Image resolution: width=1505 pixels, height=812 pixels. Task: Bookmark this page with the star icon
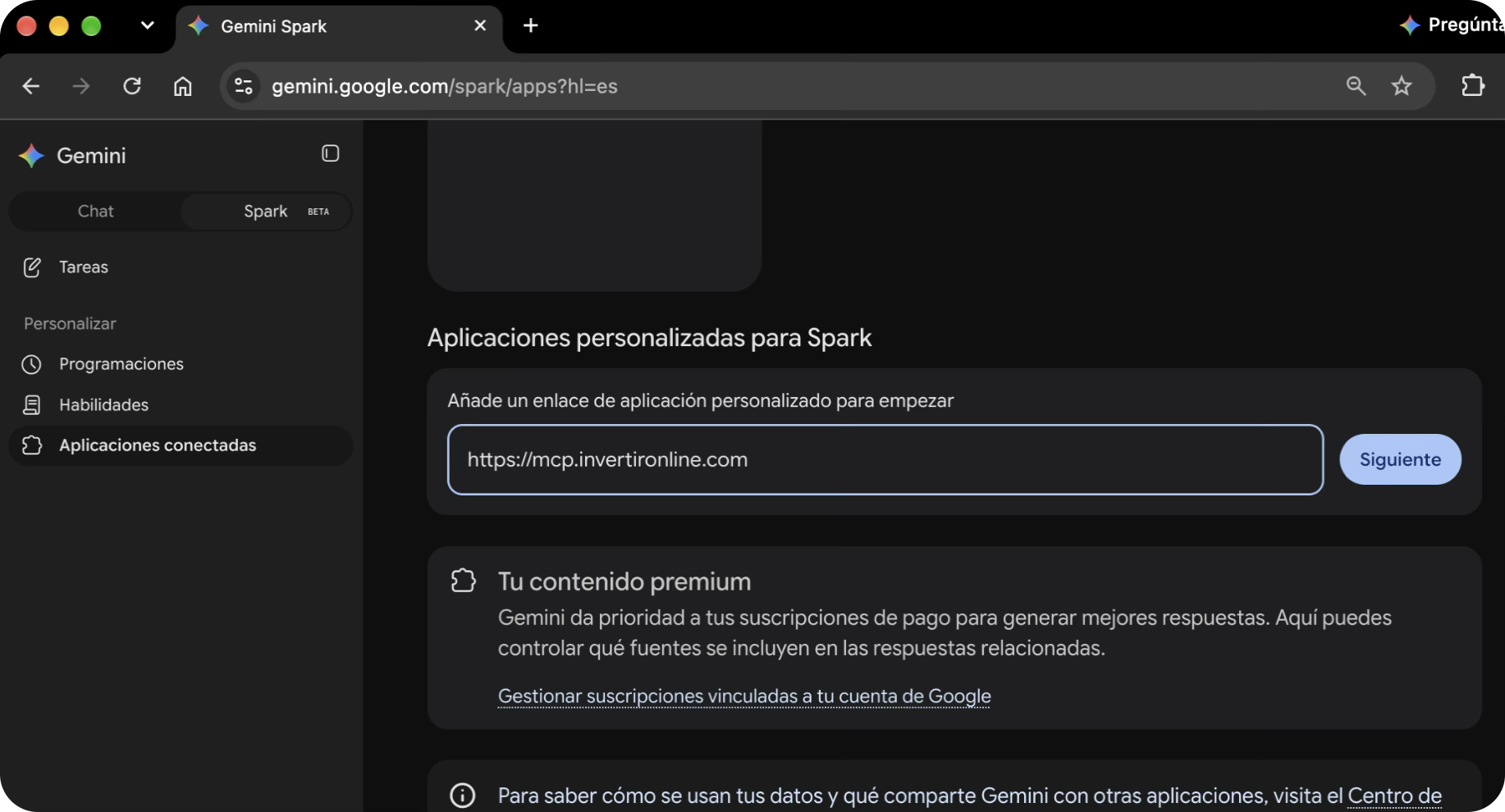(1402, 86)
